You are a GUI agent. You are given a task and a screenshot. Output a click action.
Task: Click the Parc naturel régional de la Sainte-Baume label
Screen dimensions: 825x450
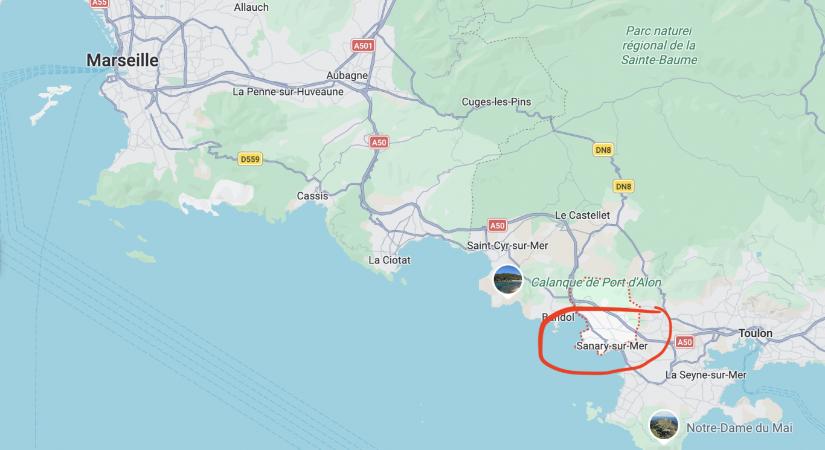click(659, 45)
